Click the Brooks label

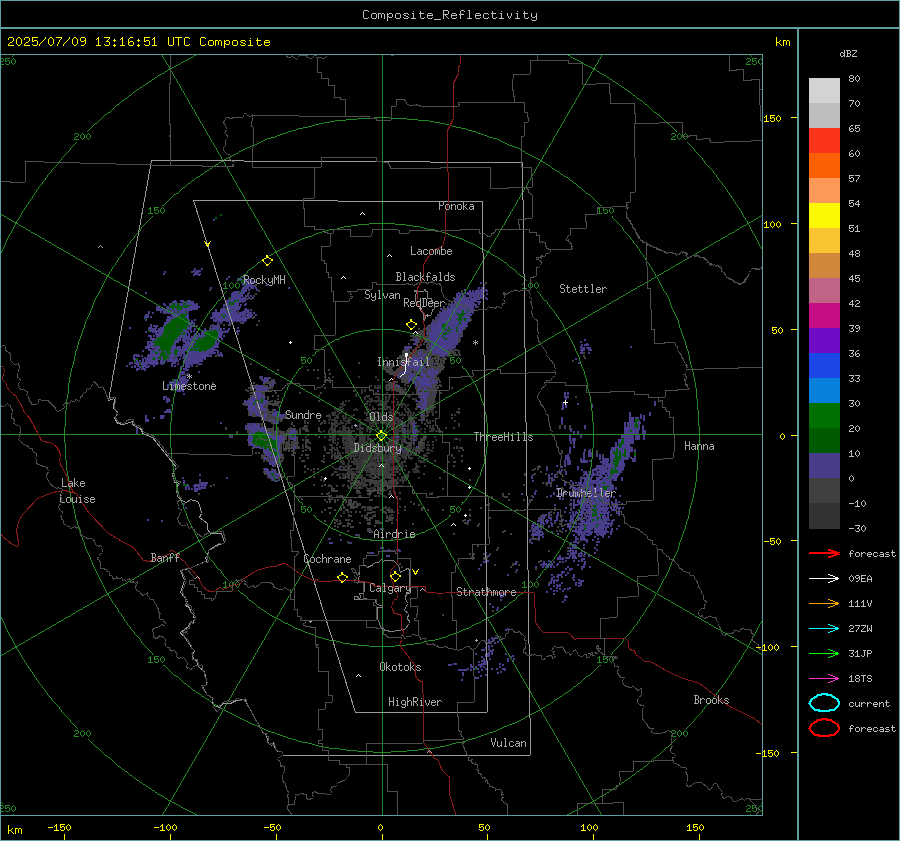(x=711, y=700)
